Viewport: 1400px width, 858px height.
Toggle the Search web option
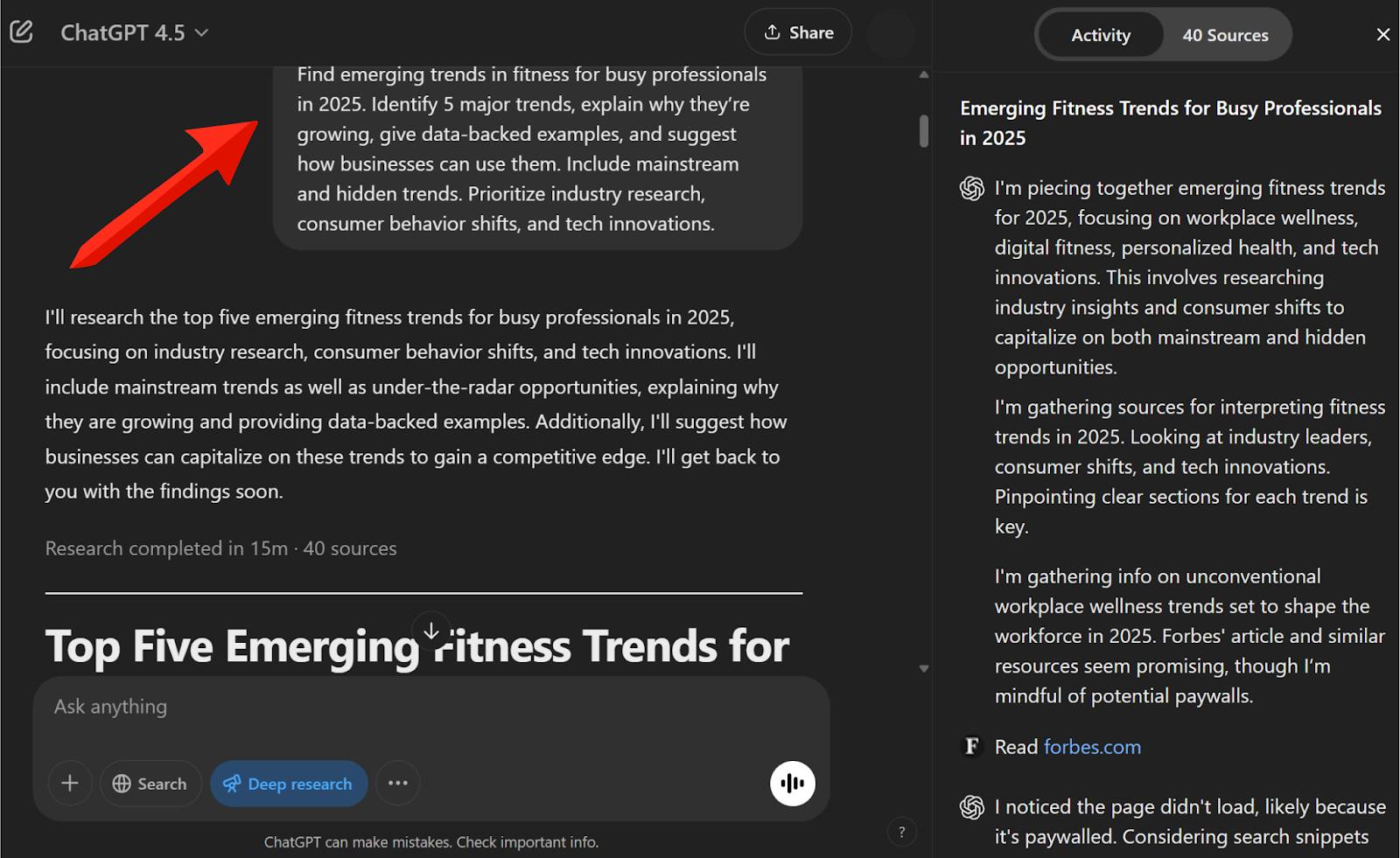click(150, 783)
